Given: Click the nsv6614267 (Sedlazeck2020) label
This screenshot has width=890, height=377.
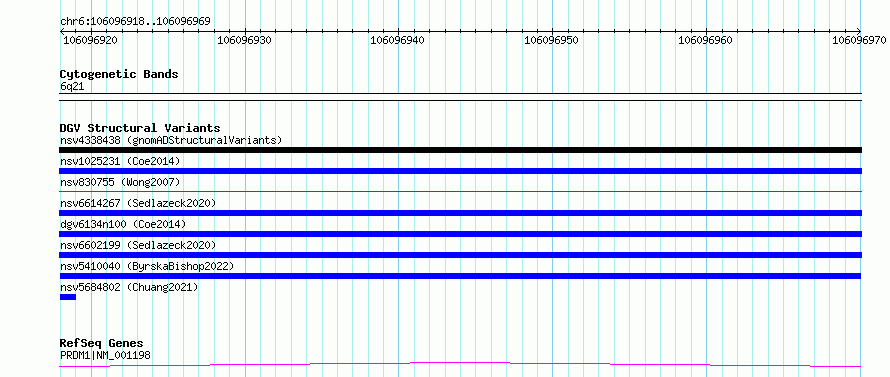Looking at the screenshot, I should pos(138,203).
